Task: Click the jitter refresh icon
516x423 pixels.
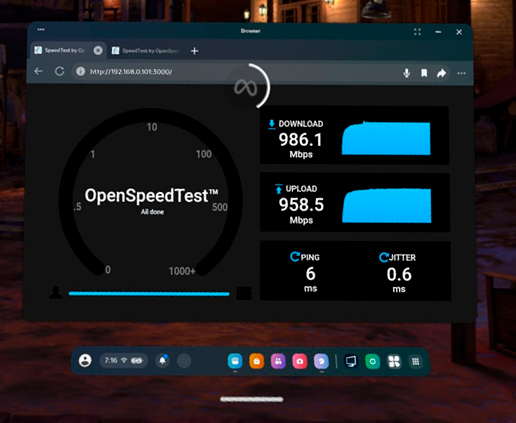Action: click(384, 257)
